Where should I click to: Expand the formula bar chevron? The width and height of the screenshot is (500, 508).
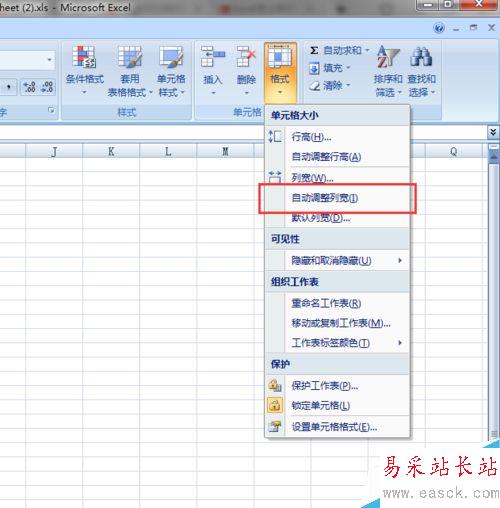[x=493, y=132]
